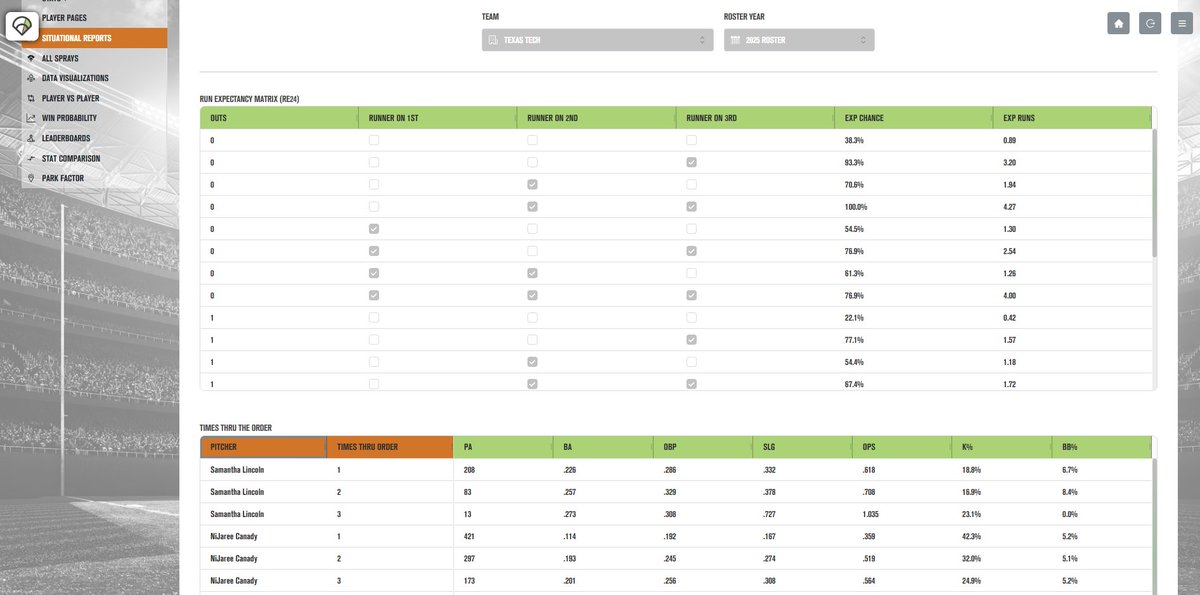Click the 297 PA cell

tap(469, 558)
